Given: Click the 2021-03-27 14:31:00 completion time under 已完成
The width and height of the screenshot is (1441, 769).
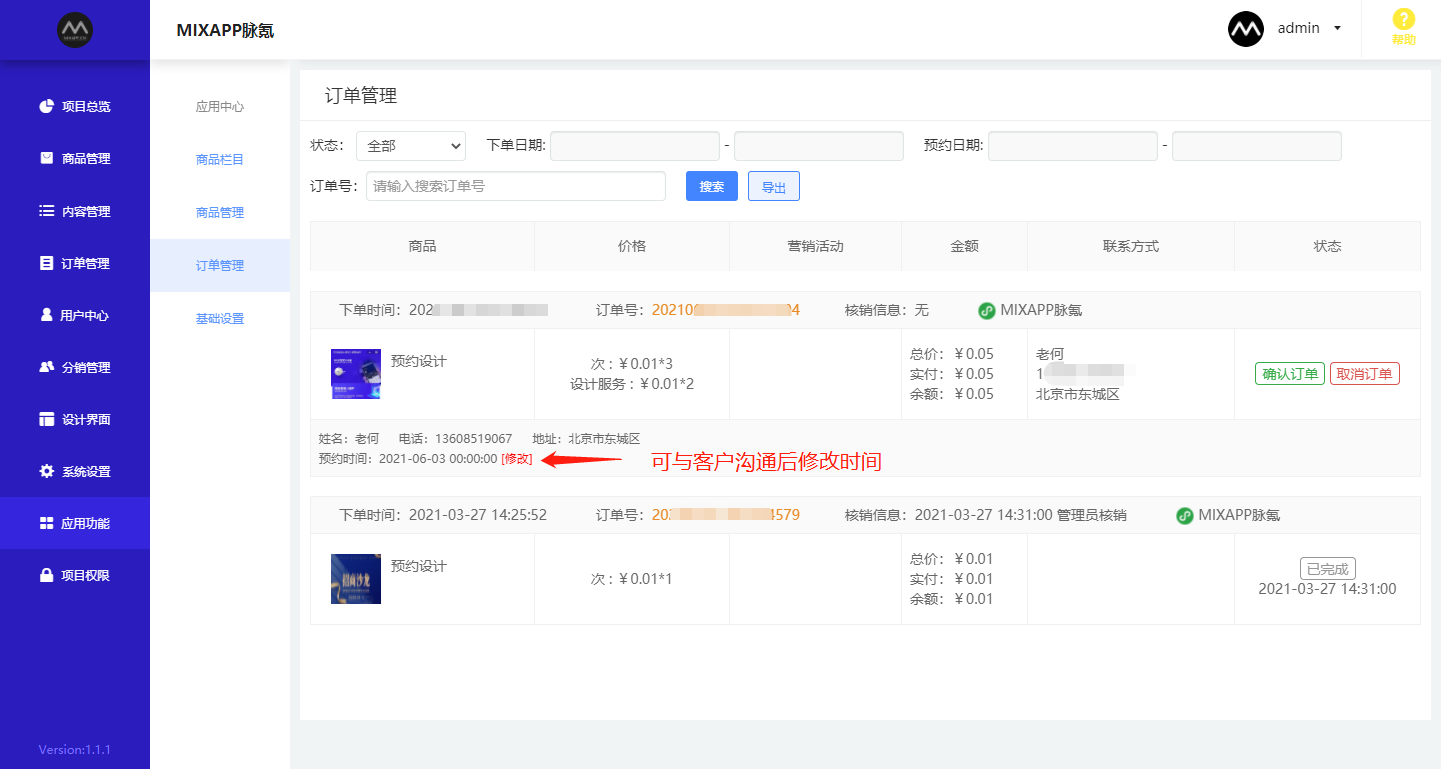Looking at the screenshot, I should click(x=1328, y=589).
